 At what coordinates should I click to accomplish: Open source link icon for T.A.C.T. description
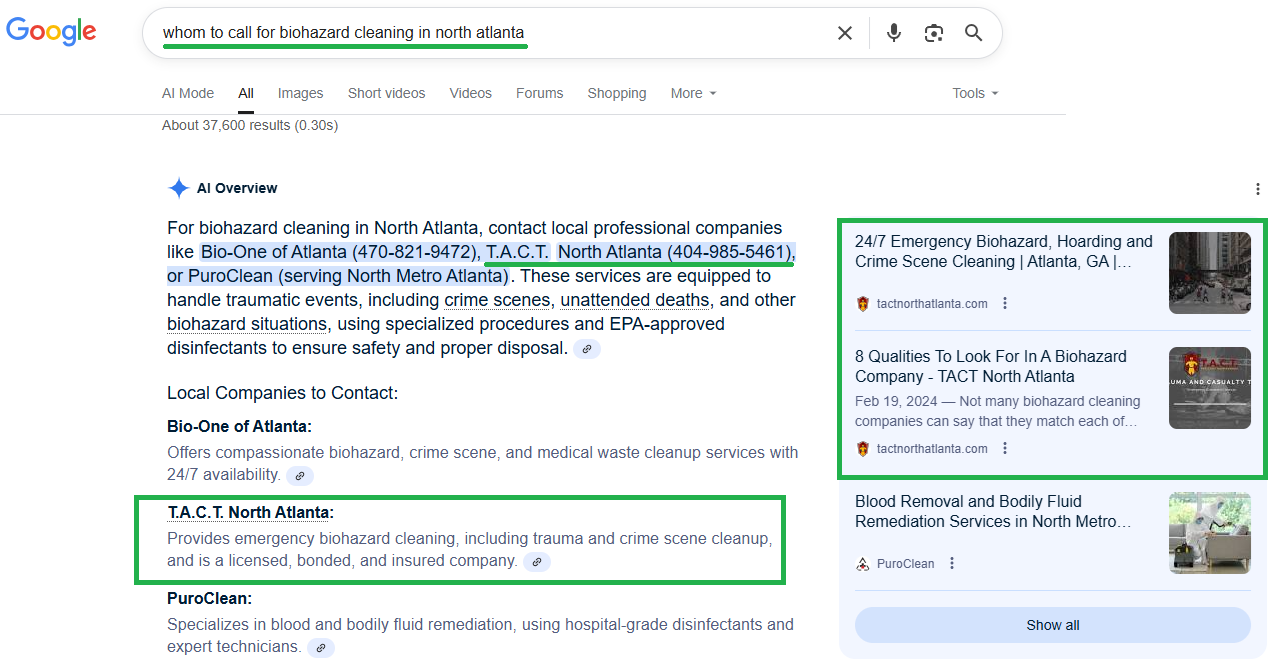pos(537,562)
